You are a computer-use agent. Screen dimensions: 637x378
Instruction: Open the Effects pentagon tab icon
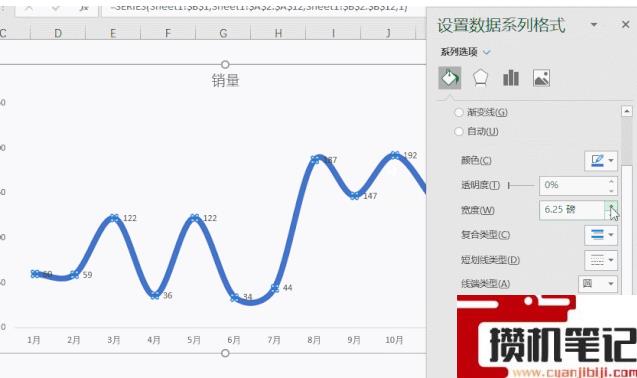(x=480, y=78)
